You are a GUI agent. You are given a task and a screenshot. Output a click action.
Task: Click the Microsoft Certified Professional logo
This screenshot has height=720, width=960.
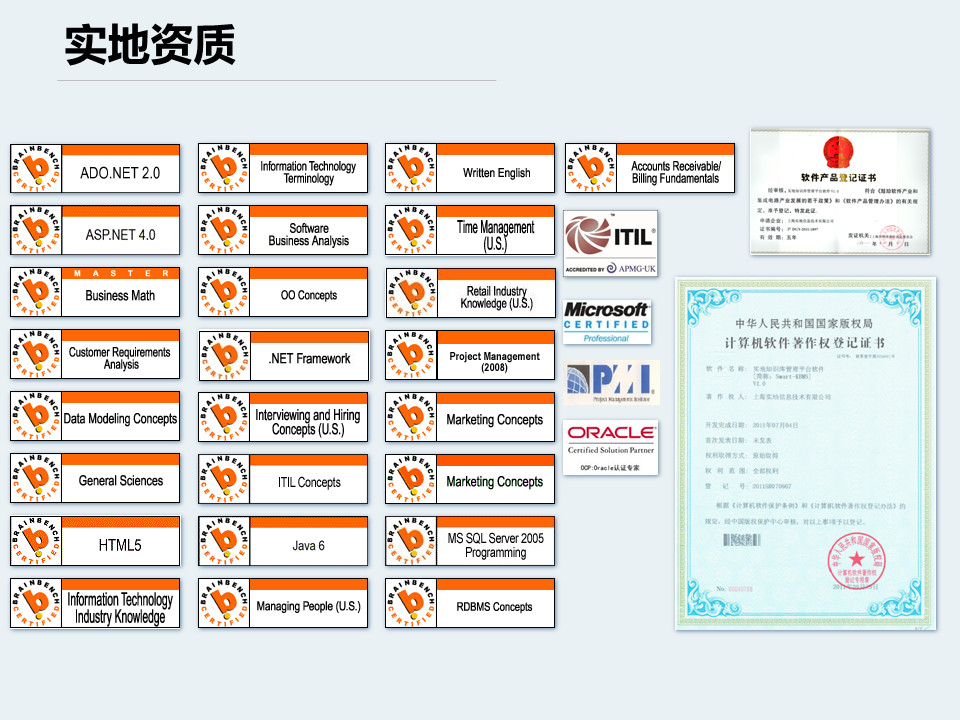607,321
